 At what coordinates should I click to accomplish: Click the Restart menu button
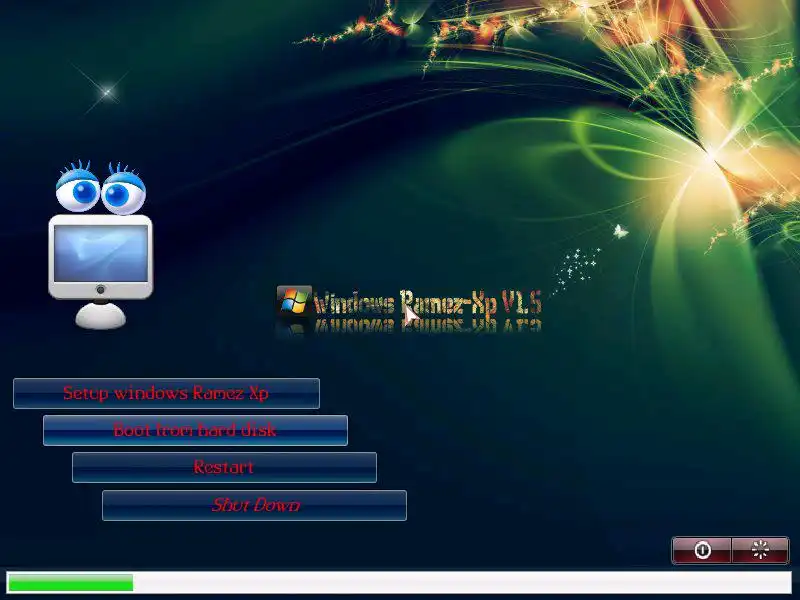coord(224,467)
